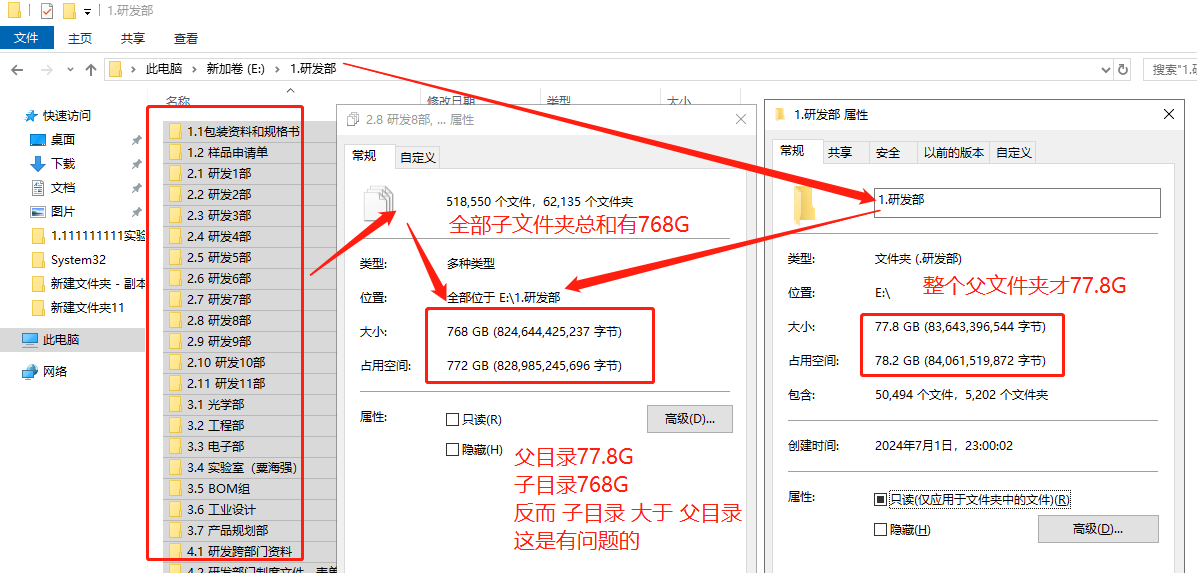Toggle 隐藏(H) checkbox in the 1.研发部 属性 dialog
This screenshot has height=573, width=1197.
[x=880, y=529]
